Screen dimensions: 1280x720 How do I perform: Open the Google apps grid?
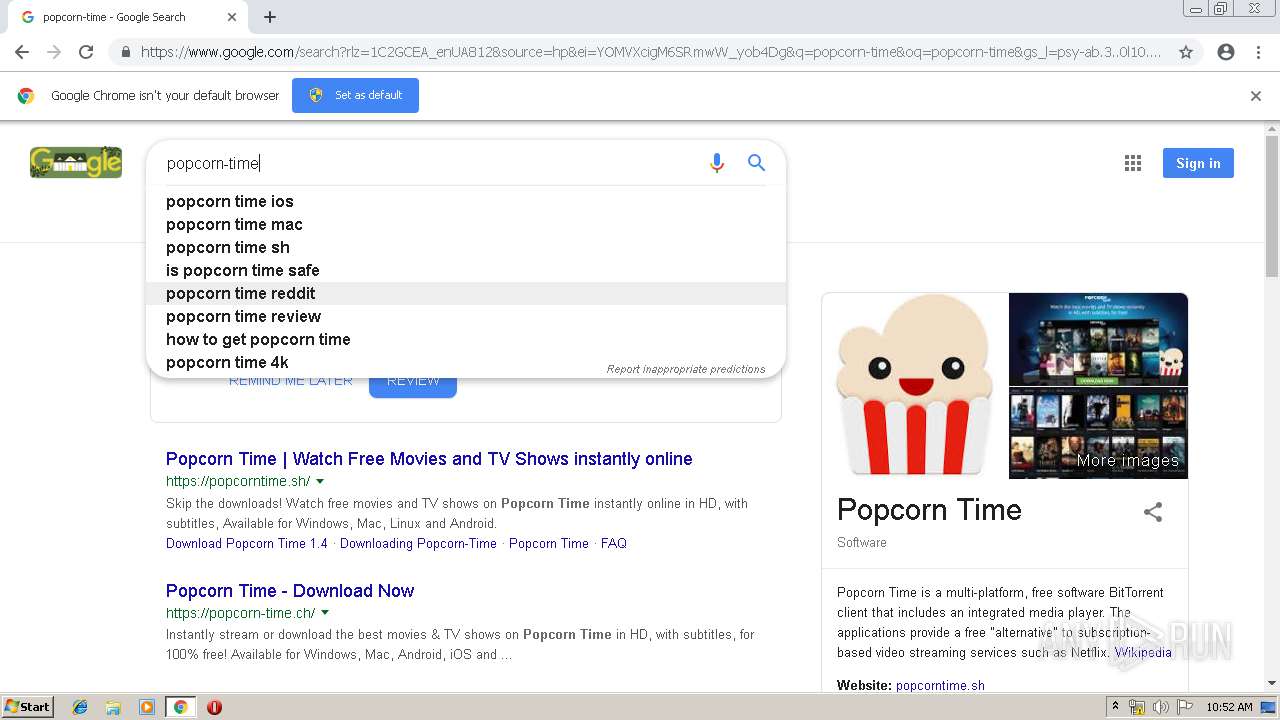1133,163
